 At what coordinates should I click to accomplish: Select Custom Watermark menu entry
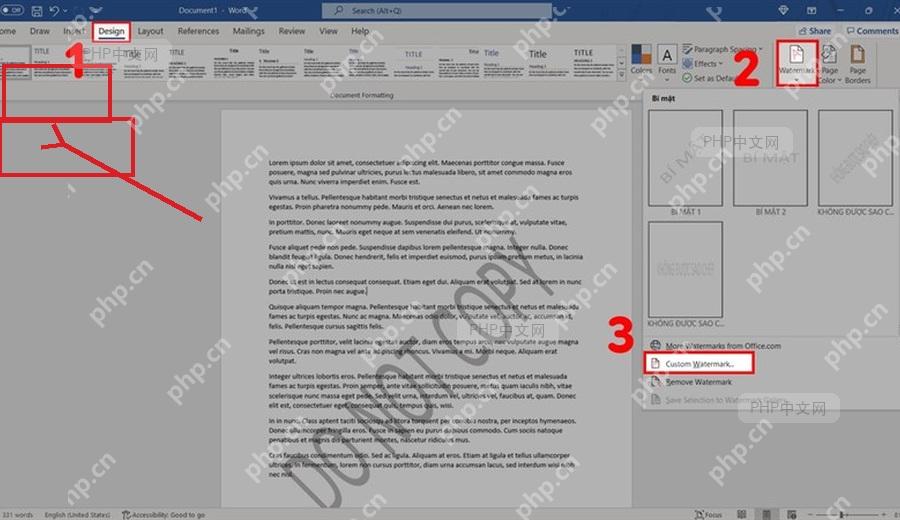pyautogui.click(x=699, y=364)
